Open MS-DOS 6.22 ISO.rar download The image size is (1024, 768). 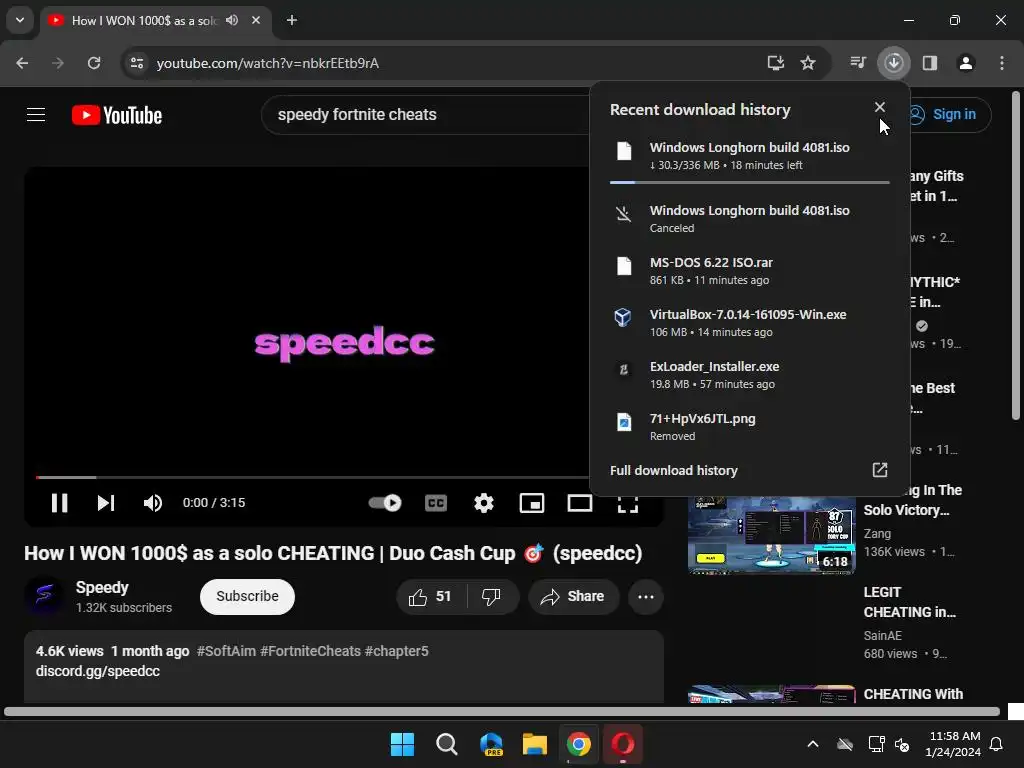pyautogui.click(x=749, y=270)
